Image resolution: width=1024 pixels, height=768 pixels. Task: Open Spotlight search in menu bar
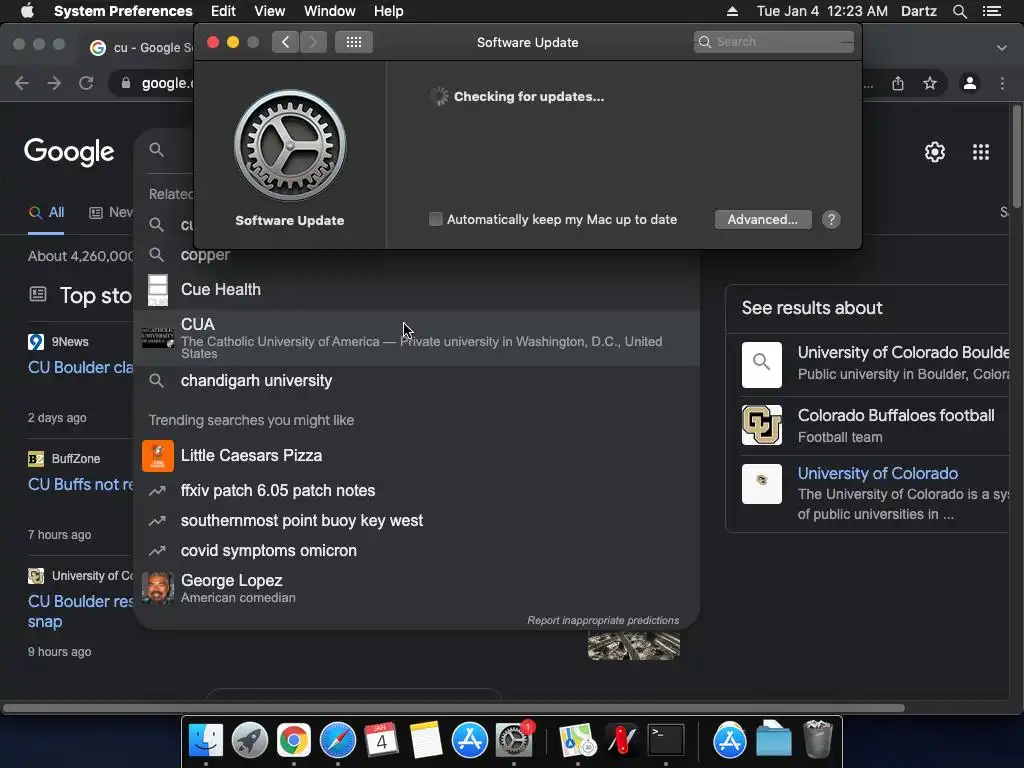coord(959,11)
